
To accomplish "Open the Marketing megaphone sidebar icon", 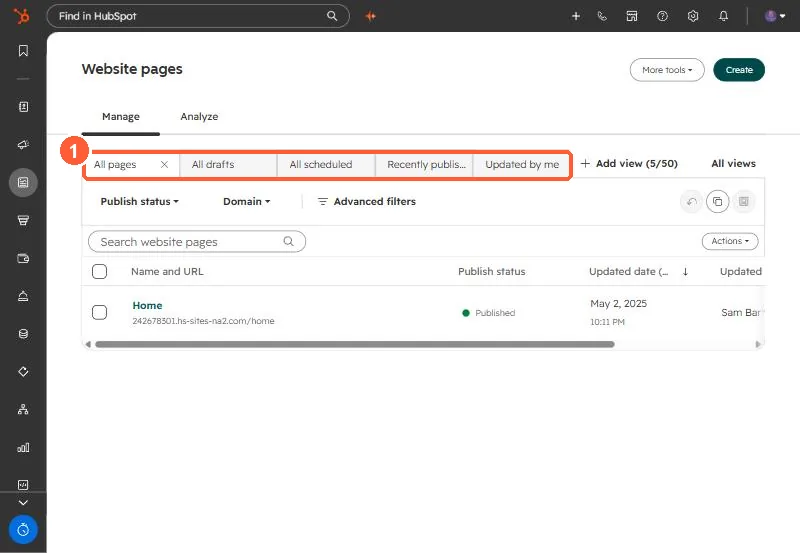I will (x=23, y=145).
